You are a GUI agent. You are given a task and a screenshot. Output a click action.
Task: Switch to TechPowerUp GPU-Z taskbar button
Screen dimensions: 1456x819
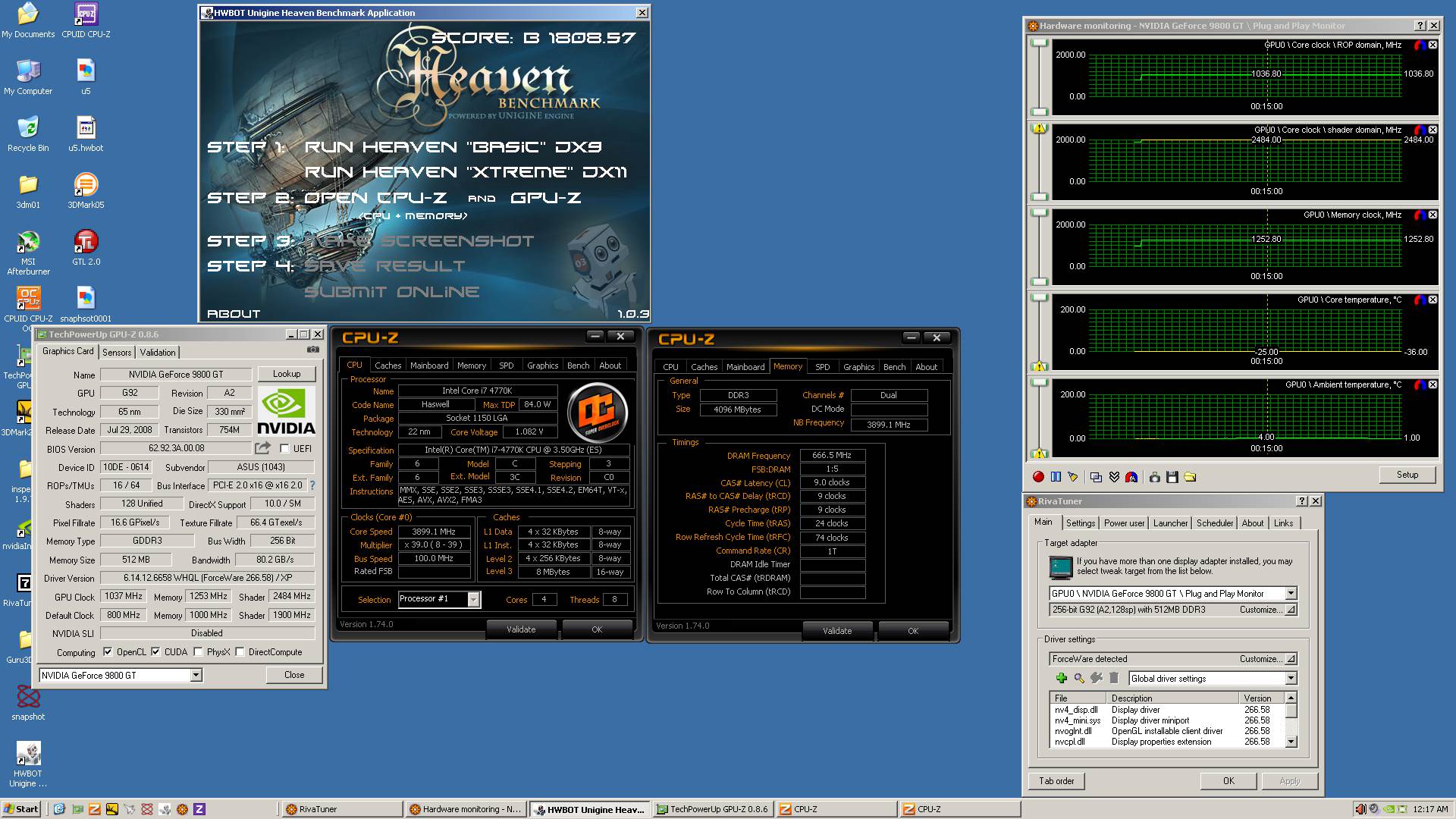click(713, 809)
